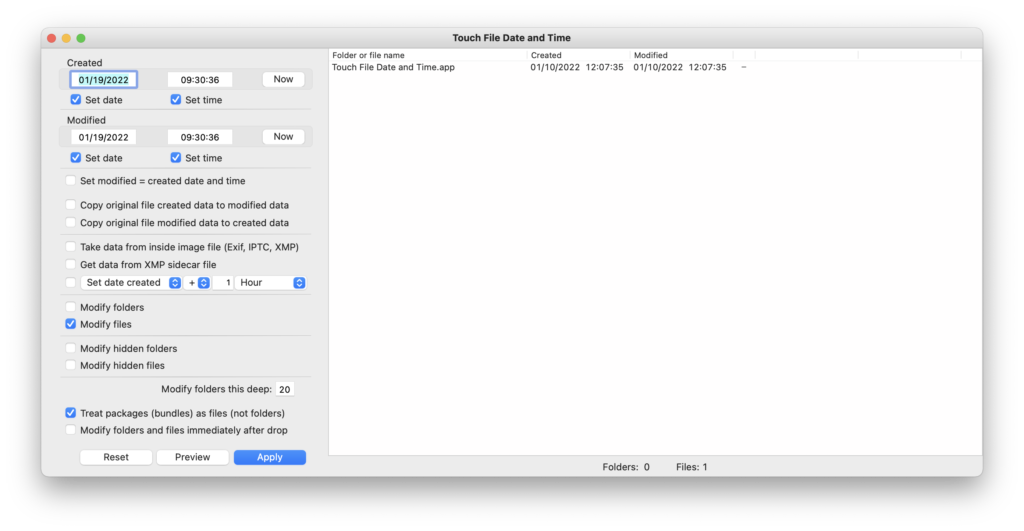The height and width of the screenshot is (531, 1024).
Task: Toggle Set time checkbox under Created
Action: (x=176, y=99)
